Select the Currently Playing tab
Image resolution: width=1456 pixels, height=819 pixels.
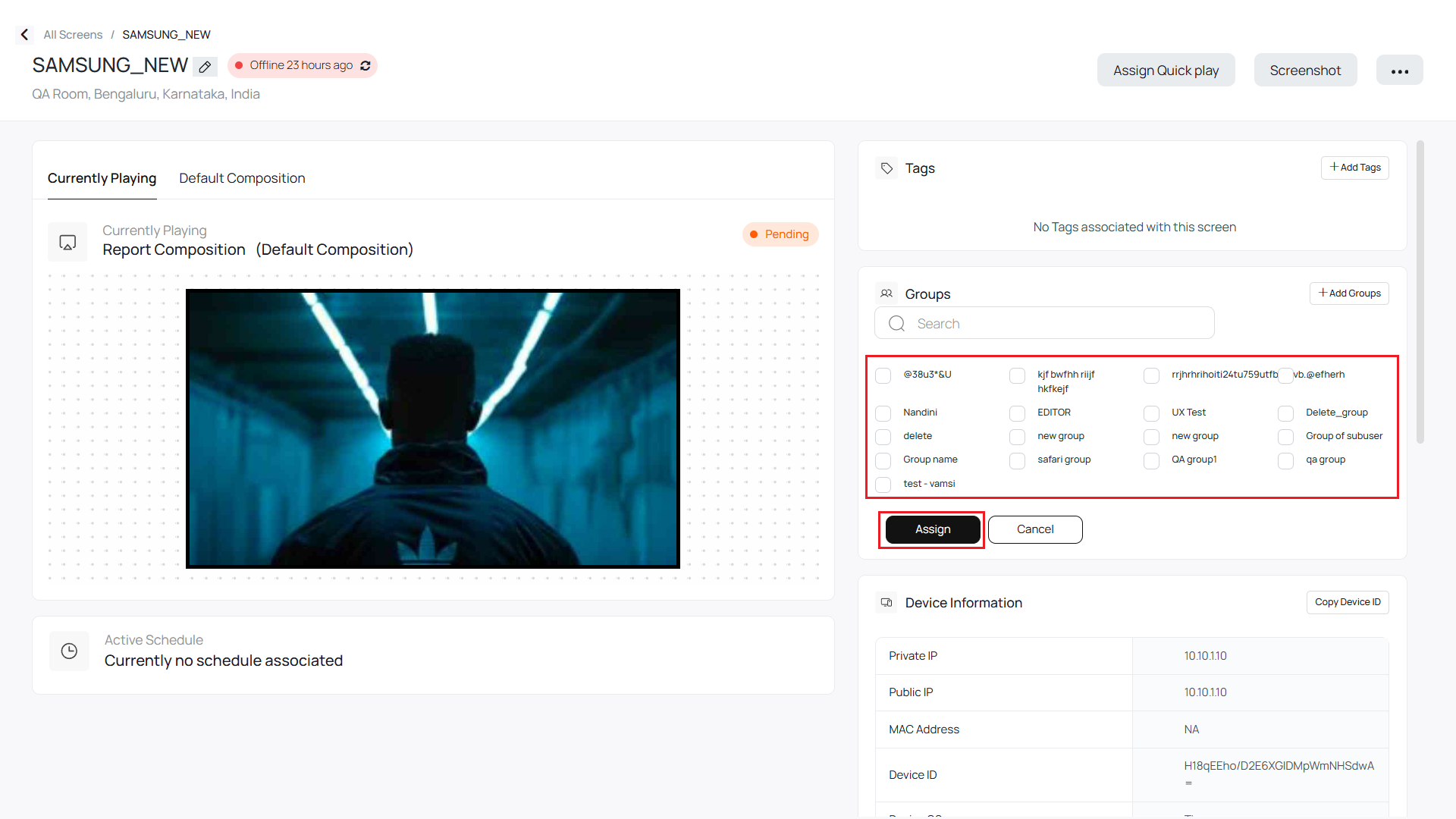click(x=102, y=178)
